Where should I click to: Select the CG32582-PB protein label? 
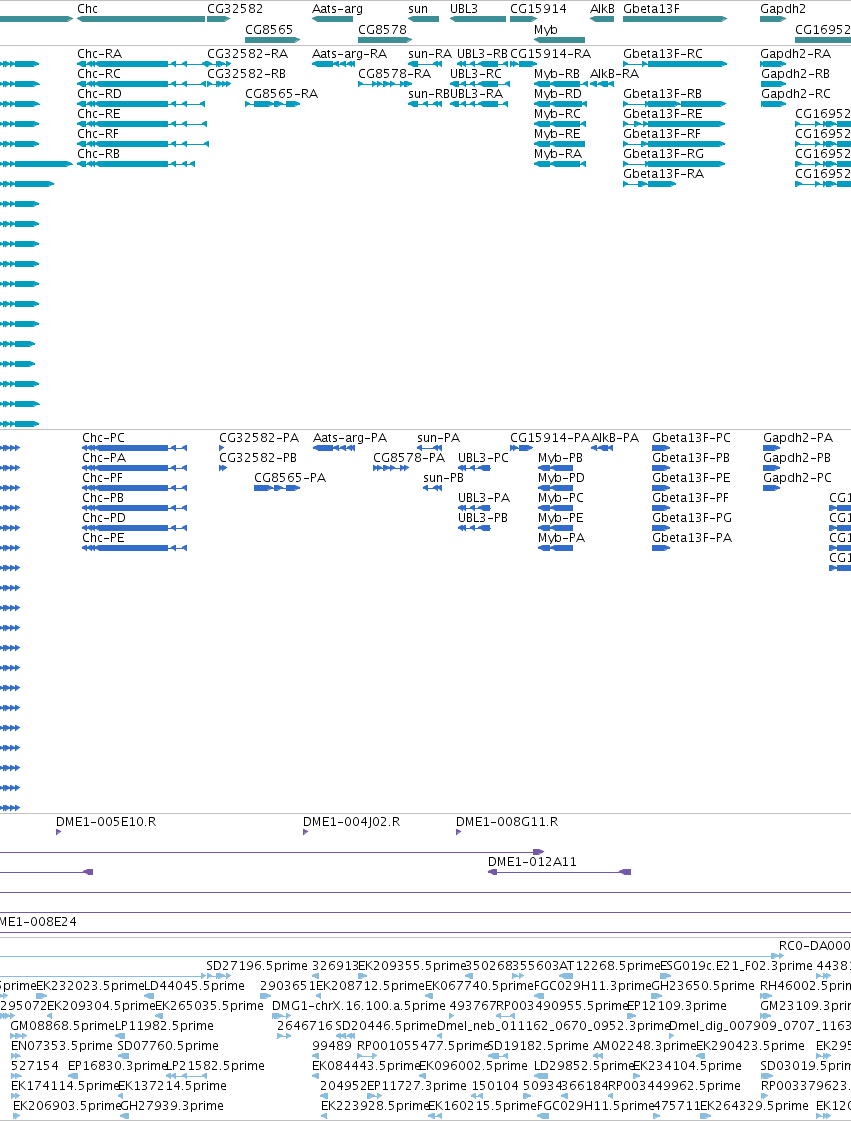[257, 458]
